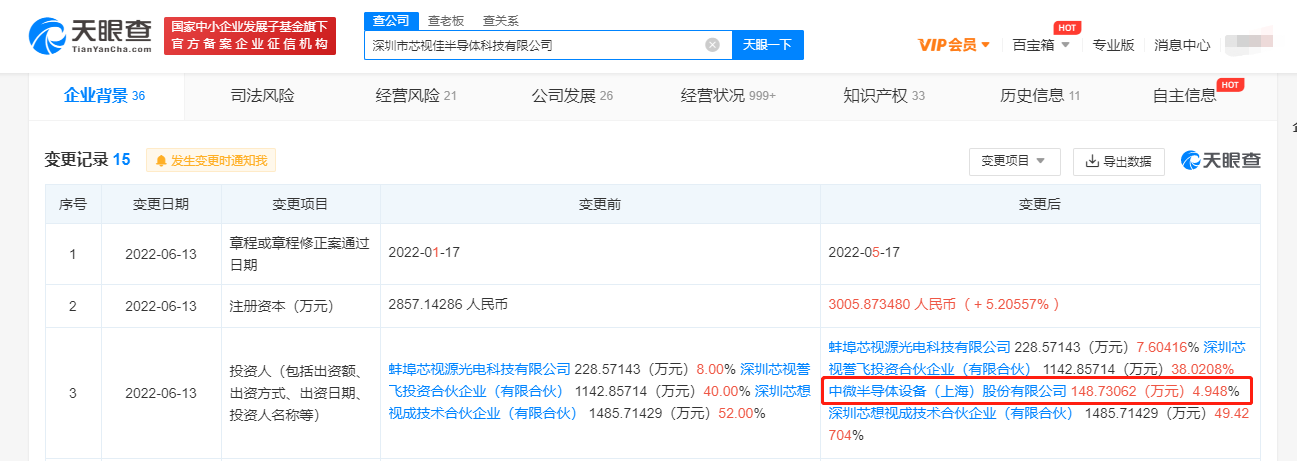Select the 经营风险 21 tab
Screen dimensions: 1297x461
(417, 96)
